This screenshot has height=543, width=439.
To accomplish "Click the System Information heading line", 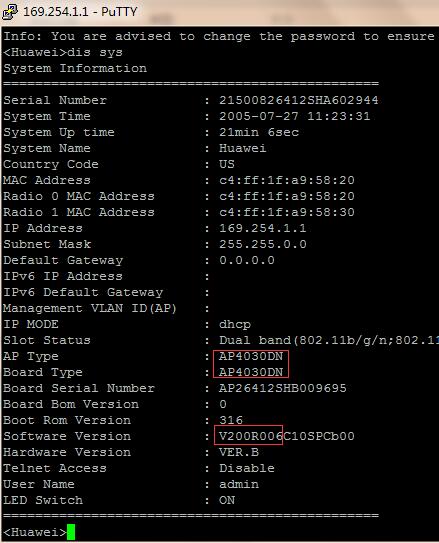I will coord(75,68).
